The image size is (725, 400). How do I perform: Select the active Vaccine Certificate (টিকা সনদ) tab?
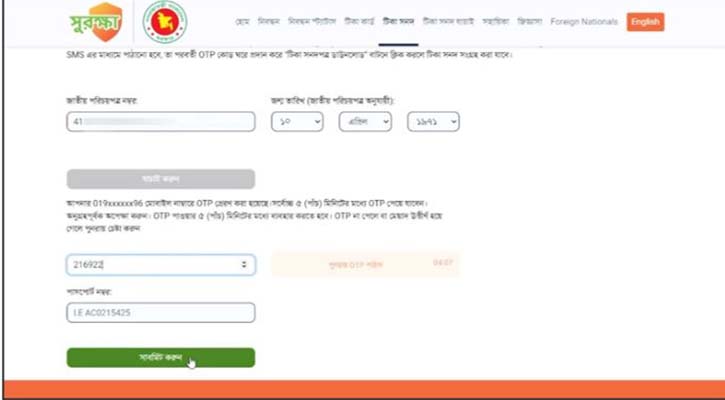[398, 22]
